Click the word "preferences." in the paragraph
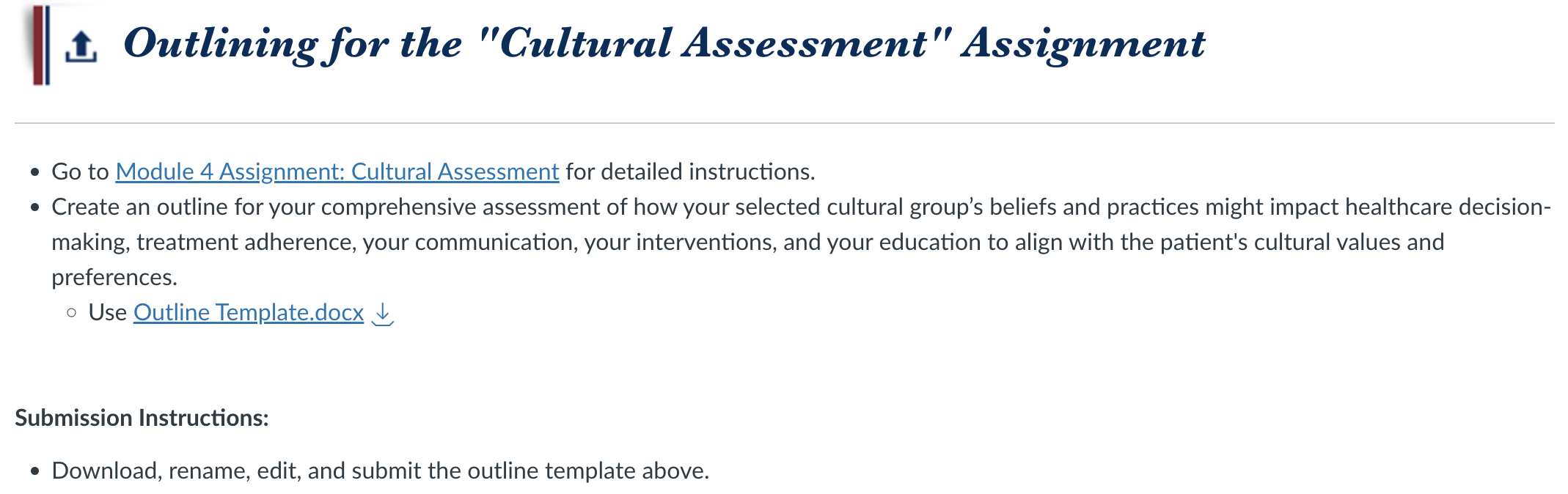 pos(114,277)
